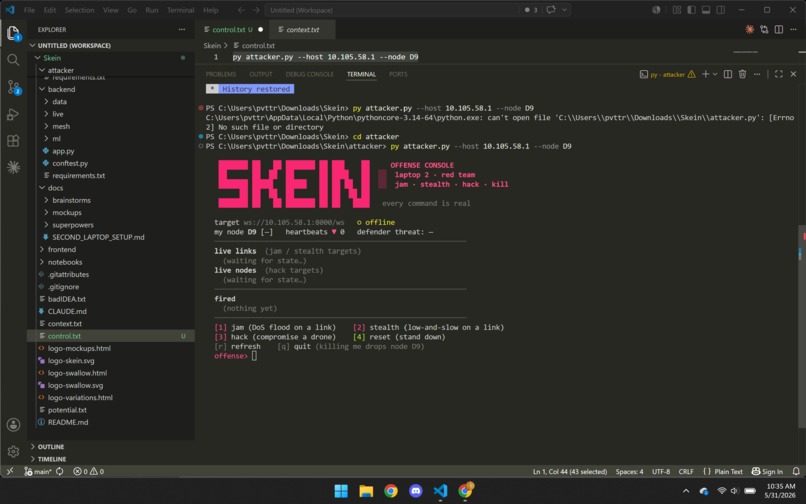The image size is (806, 504).
Task: Close the terminal panel
Action: 793,74
